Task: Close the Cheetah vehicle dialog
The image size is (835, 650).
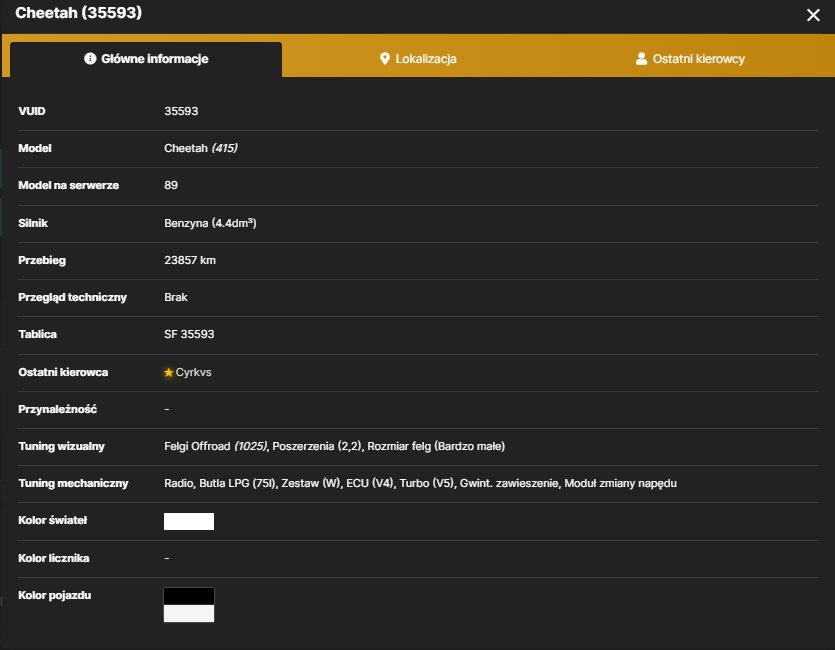Action: [813, 15]
